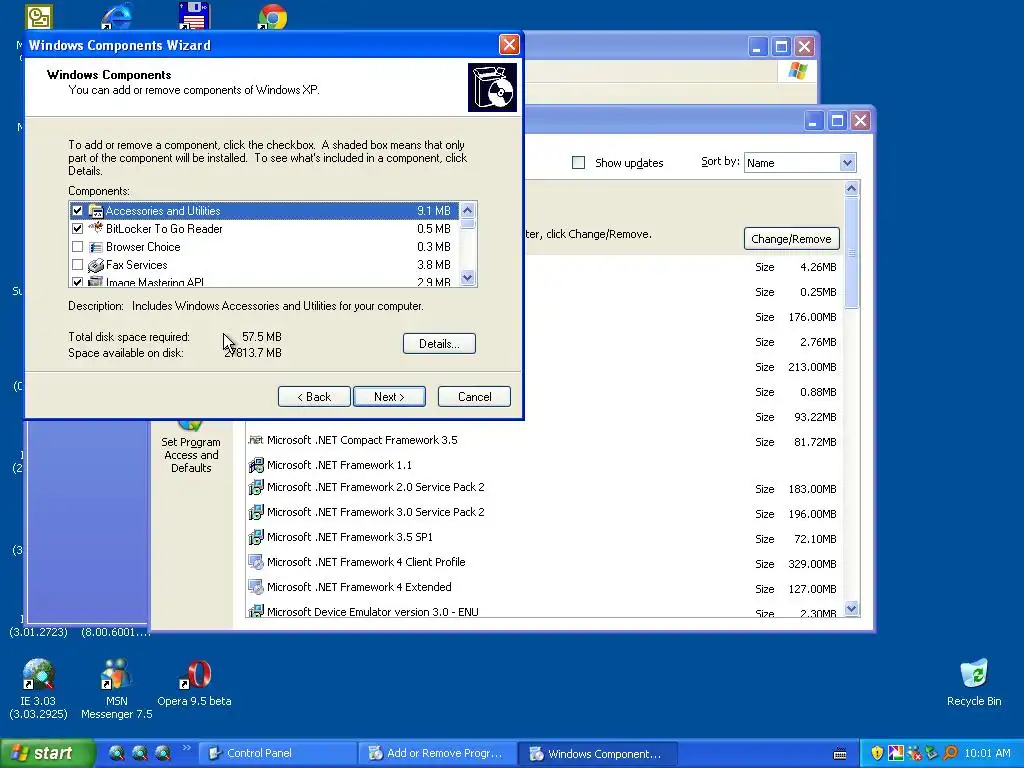
Task: Switch to Add or Remove Programs taskbar button
Action: tap(438, 754)
